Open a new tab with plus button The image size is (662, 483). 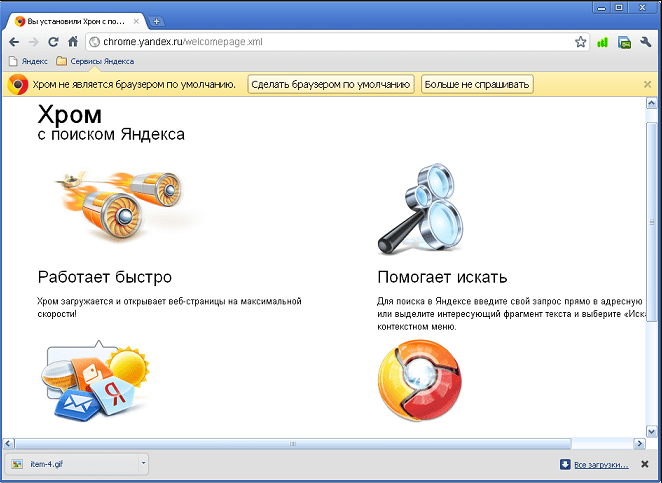[157, 21]
